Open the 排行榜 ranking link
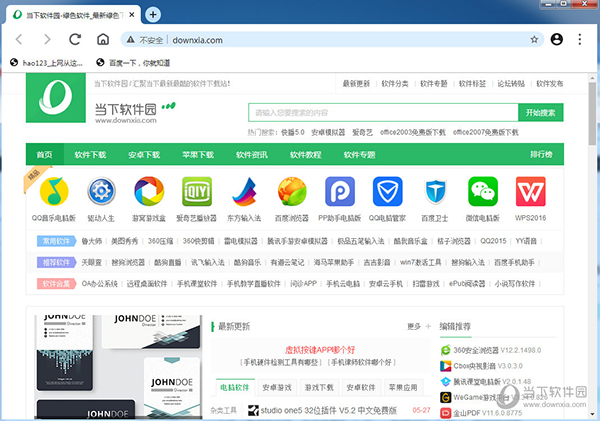Image resolution: width=600 pixels, height=421 pixels. point(541,154)
